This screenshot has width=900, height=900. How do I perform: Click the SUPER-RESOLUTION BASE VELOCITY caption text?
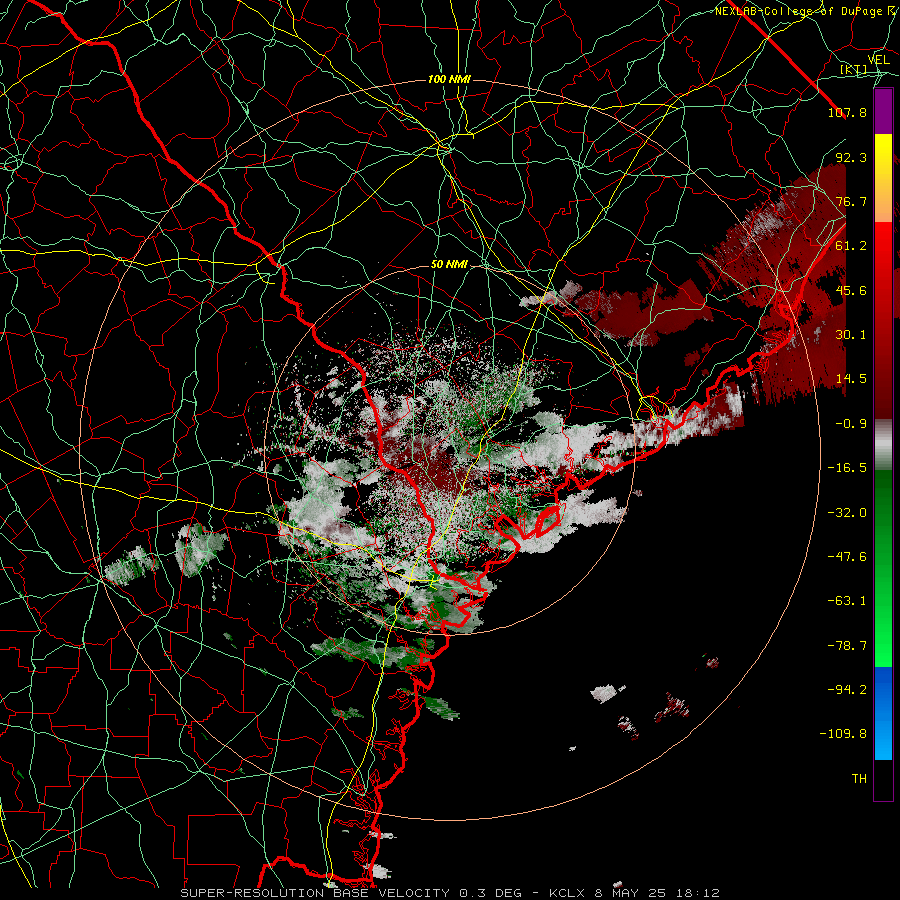point(315,893)
